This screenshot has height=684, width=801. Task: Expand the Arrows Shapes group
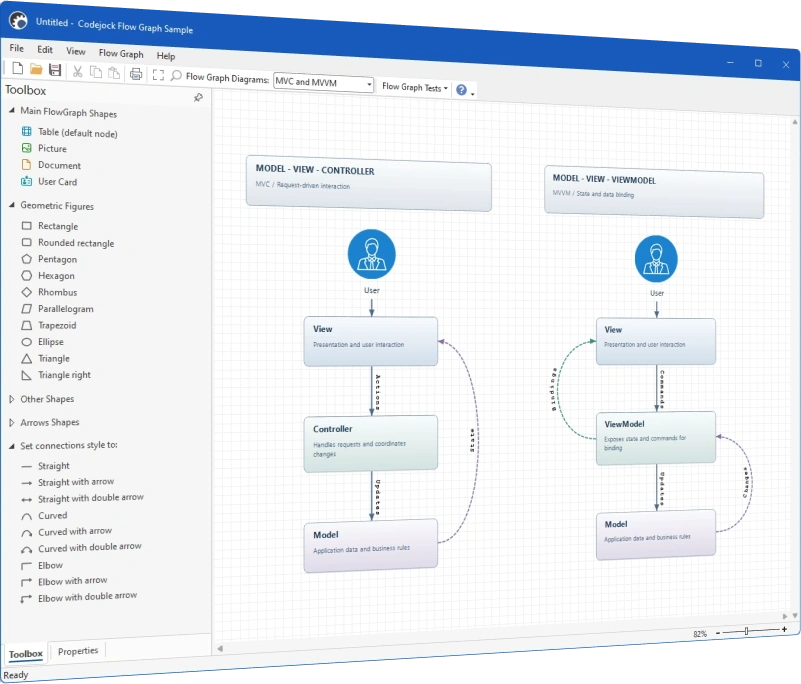click(12, 422)
